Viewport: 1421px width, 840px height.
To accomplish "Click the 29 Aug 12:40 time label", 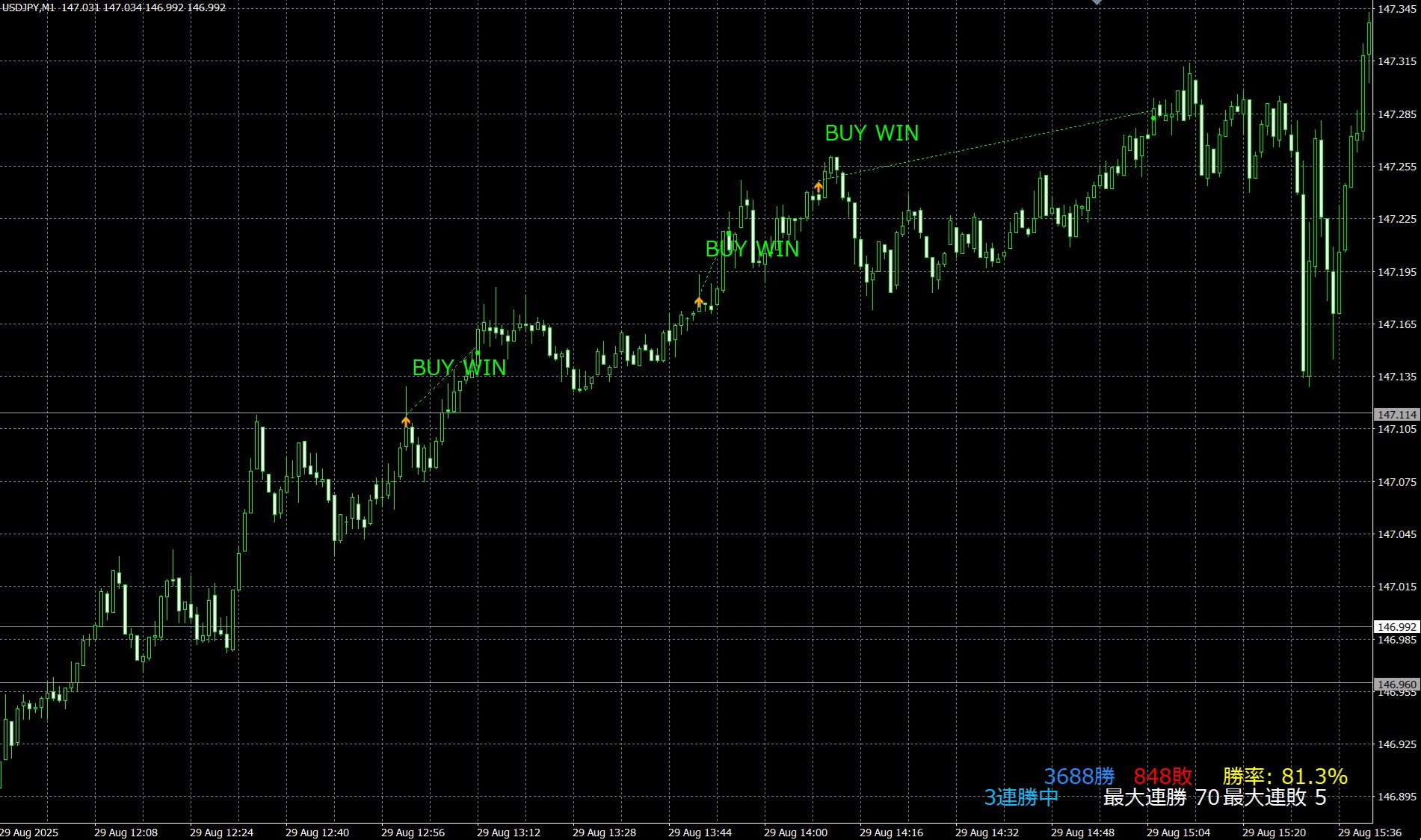I will pos(317,833).
